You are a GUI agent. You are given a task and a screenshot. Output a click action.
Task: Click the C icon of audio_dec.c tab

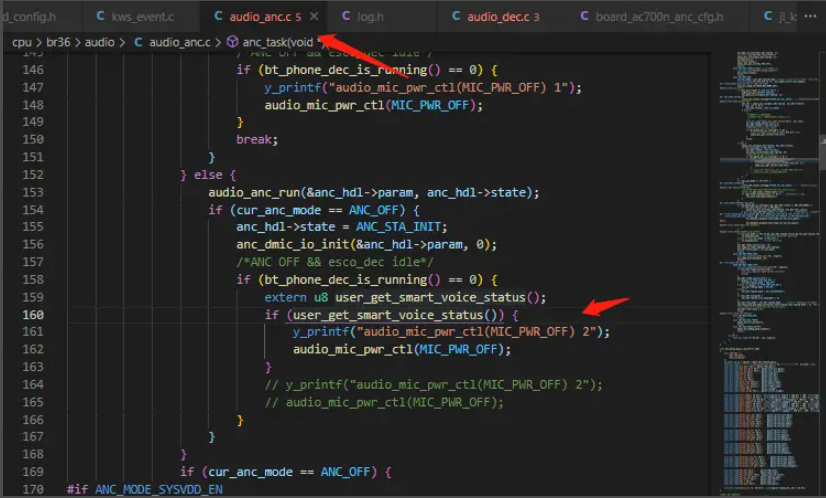[x=456, y=16]
